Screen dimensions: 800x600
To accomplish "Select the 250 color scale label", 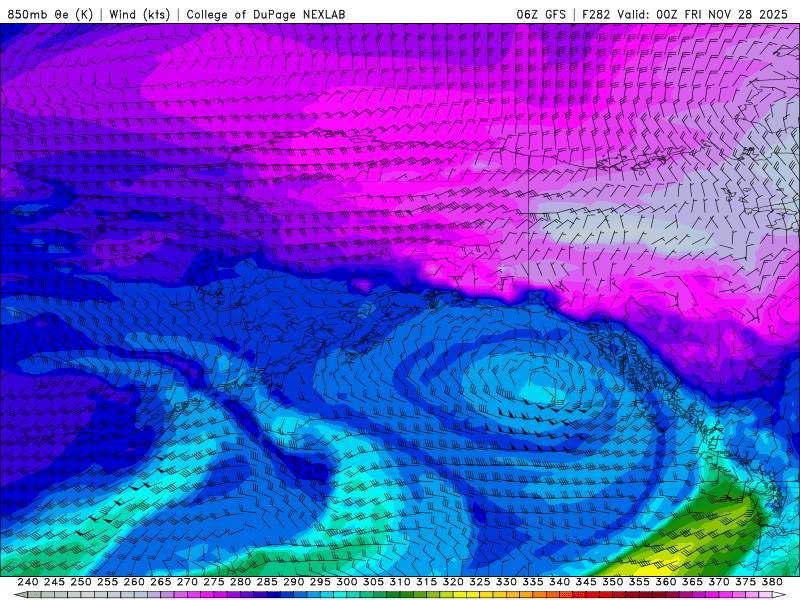I will 81,582.
